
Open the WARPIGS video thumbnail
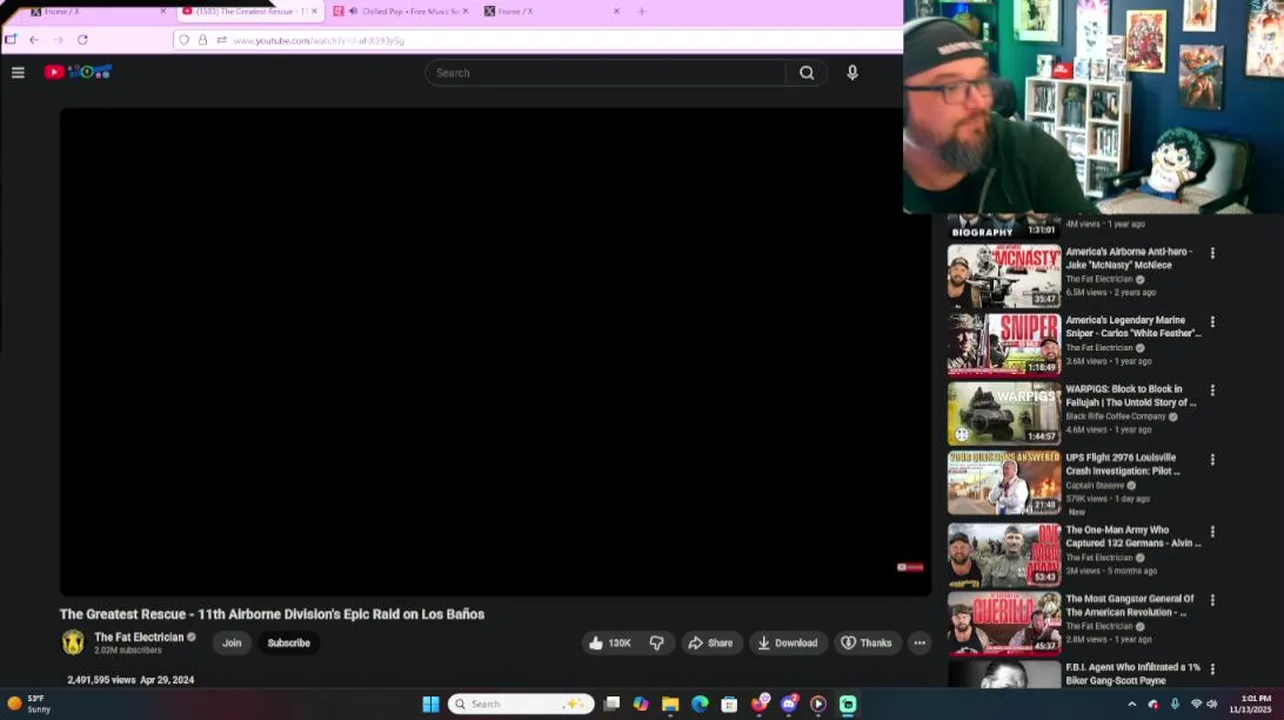tap(1004, 413)
